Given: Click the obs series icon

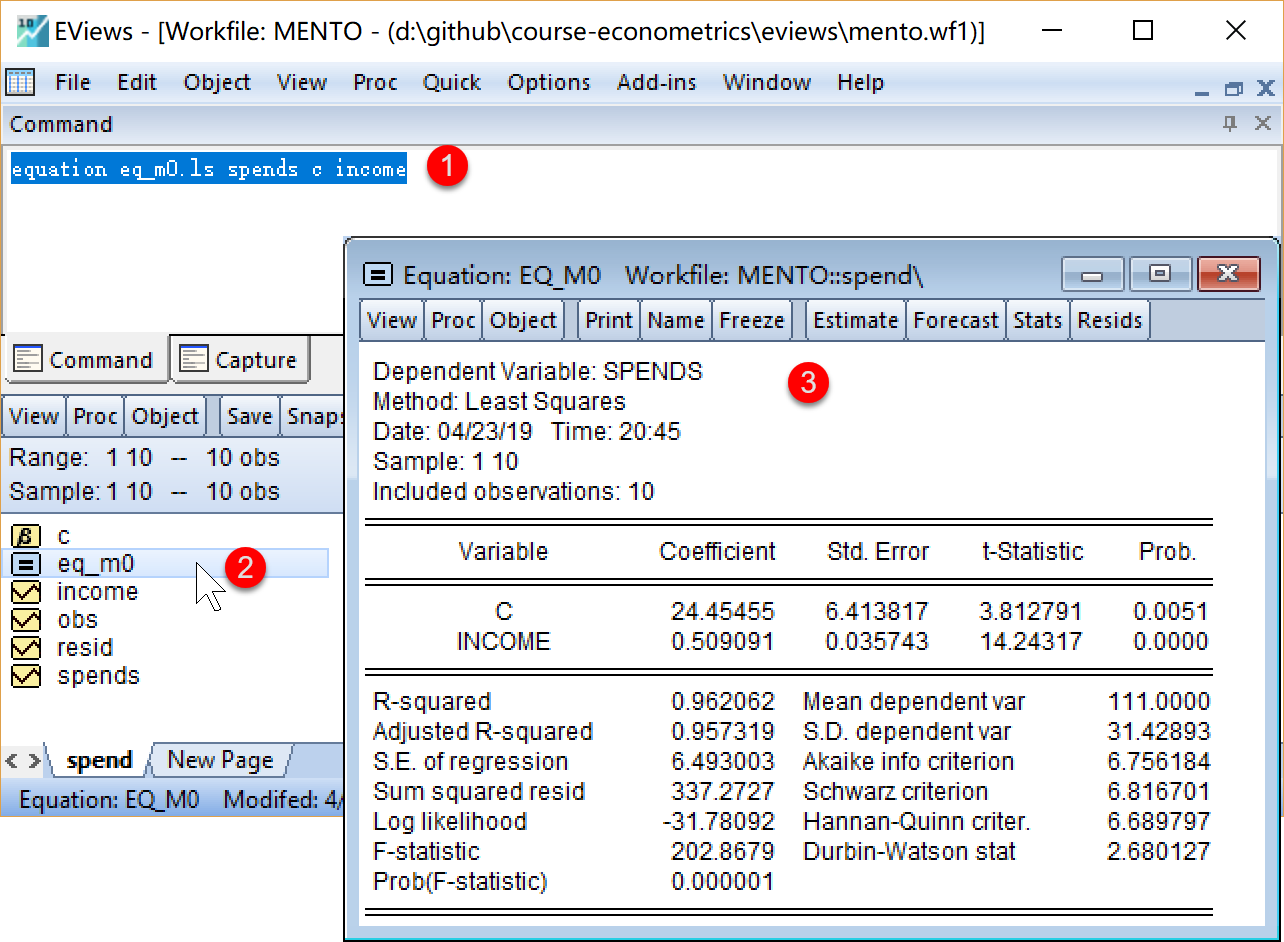Looking at the screenshot, I should (x=25, y=620).
